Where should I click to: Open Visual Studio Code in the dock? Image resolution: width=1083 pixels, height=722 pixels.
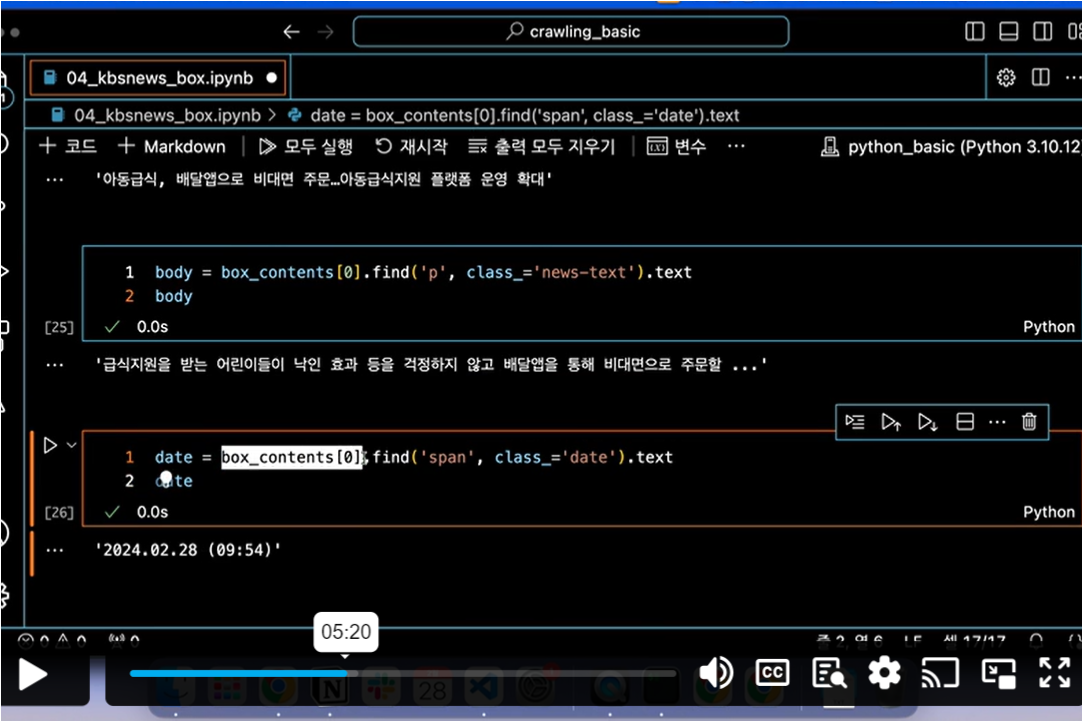click(x=483, y=688)
